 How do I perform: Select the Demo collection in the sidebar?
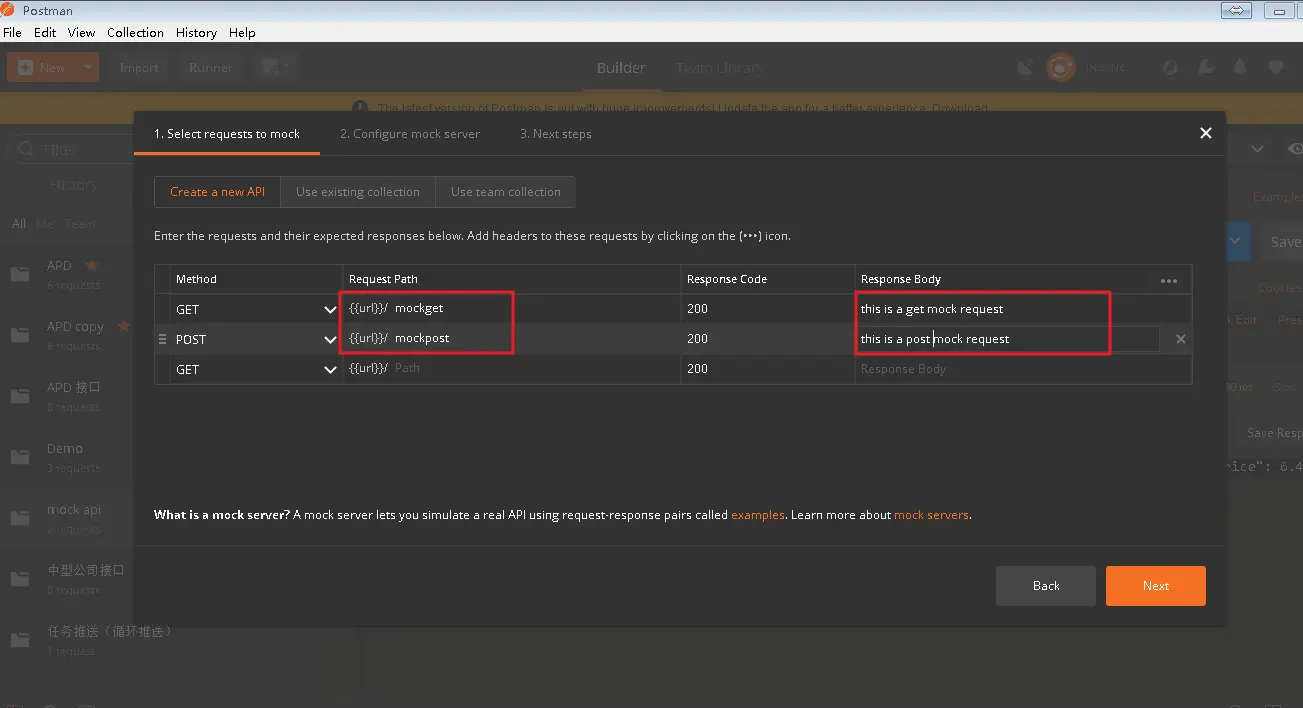click(67, 457)
